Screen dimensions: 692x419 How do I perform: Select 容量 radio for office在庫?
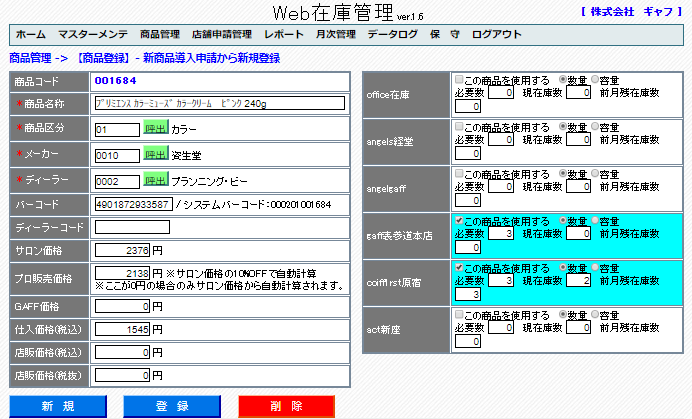595,79
